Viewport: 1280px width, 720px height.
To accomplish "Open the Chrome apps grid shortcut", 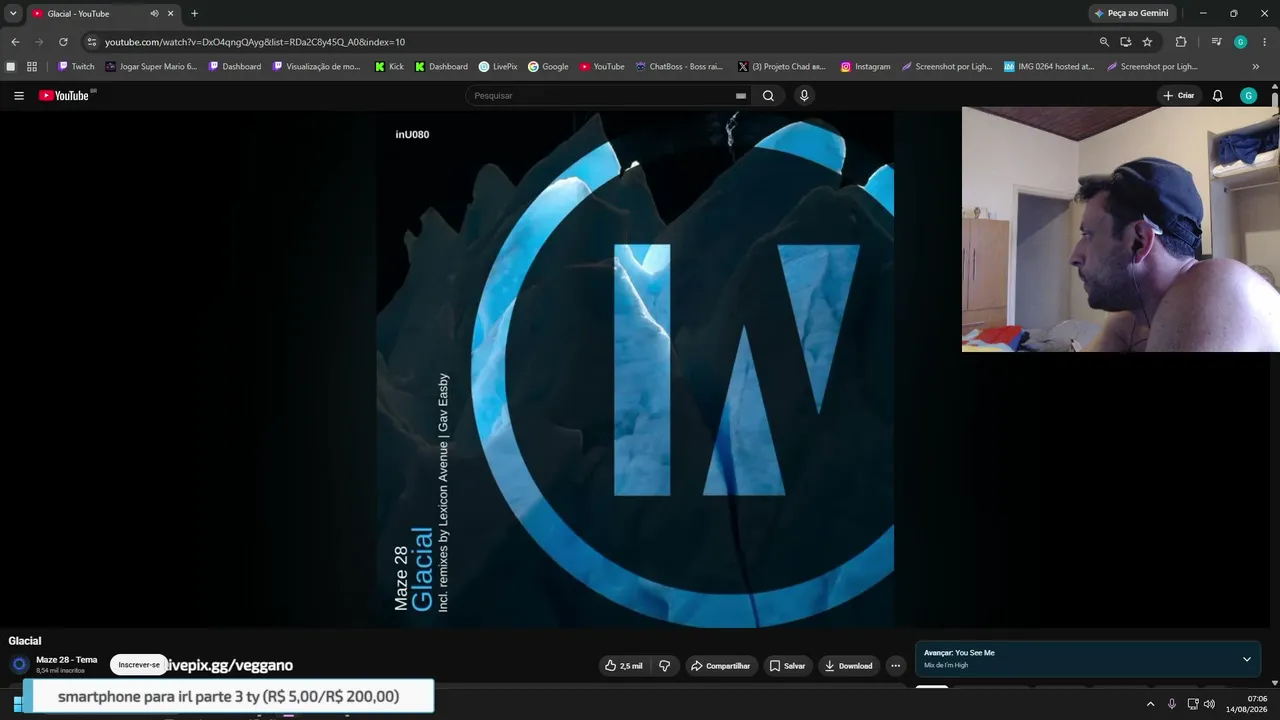I will 32,67.
